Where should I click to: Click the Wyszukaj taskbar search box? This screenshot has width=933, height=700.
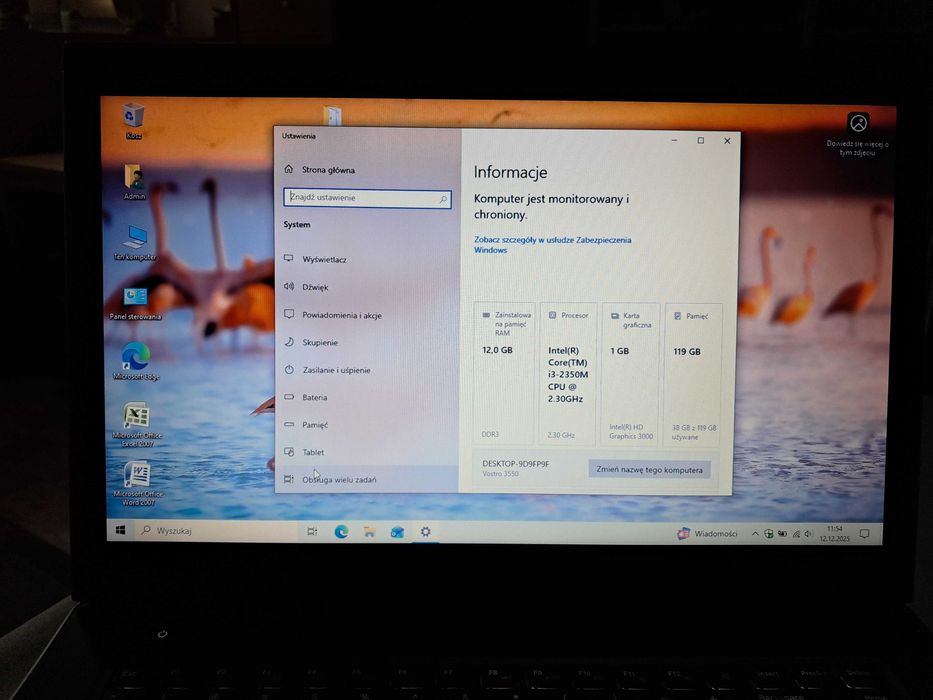click(217, 530)
